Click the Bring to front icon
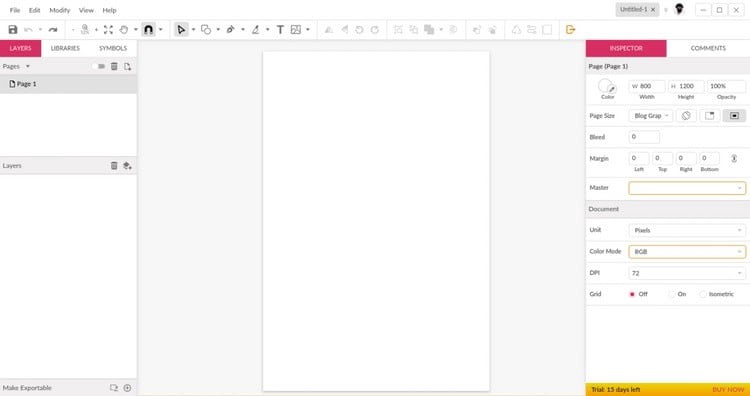Screen dimensions: 750x396 coord(477,30)
